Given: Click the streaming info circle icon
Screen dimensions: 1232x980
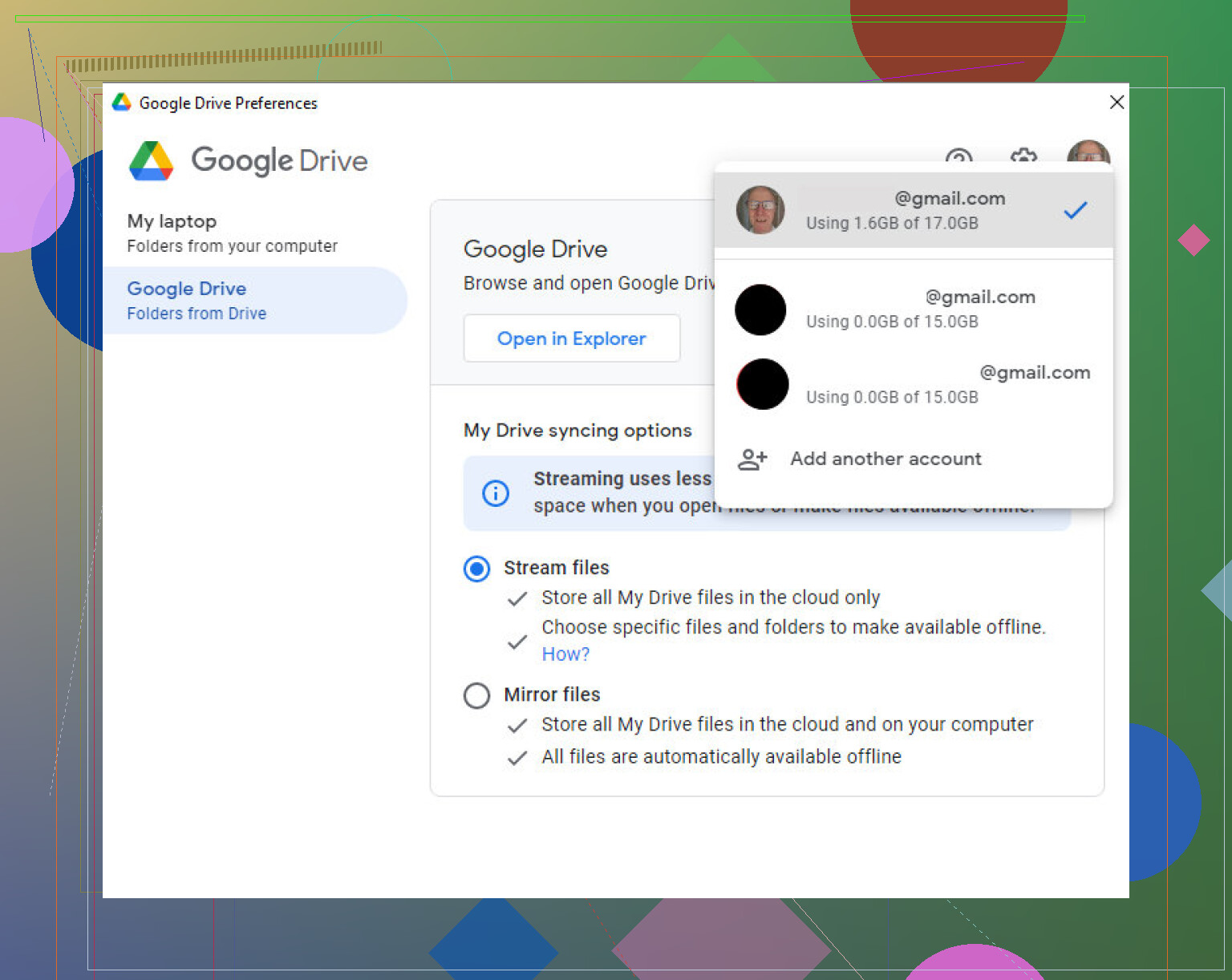Looking at the screenshot, I should 495,492.
